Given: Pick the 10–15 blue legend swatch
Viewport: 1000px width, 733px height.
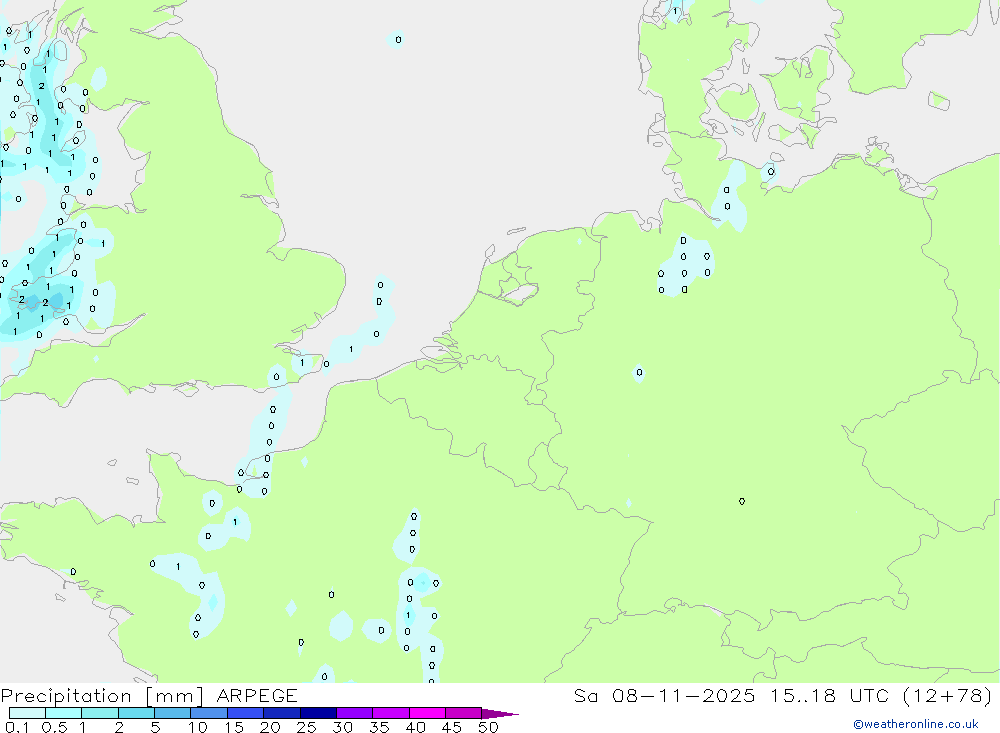Looking at the screenshot, I should point(209,713).
